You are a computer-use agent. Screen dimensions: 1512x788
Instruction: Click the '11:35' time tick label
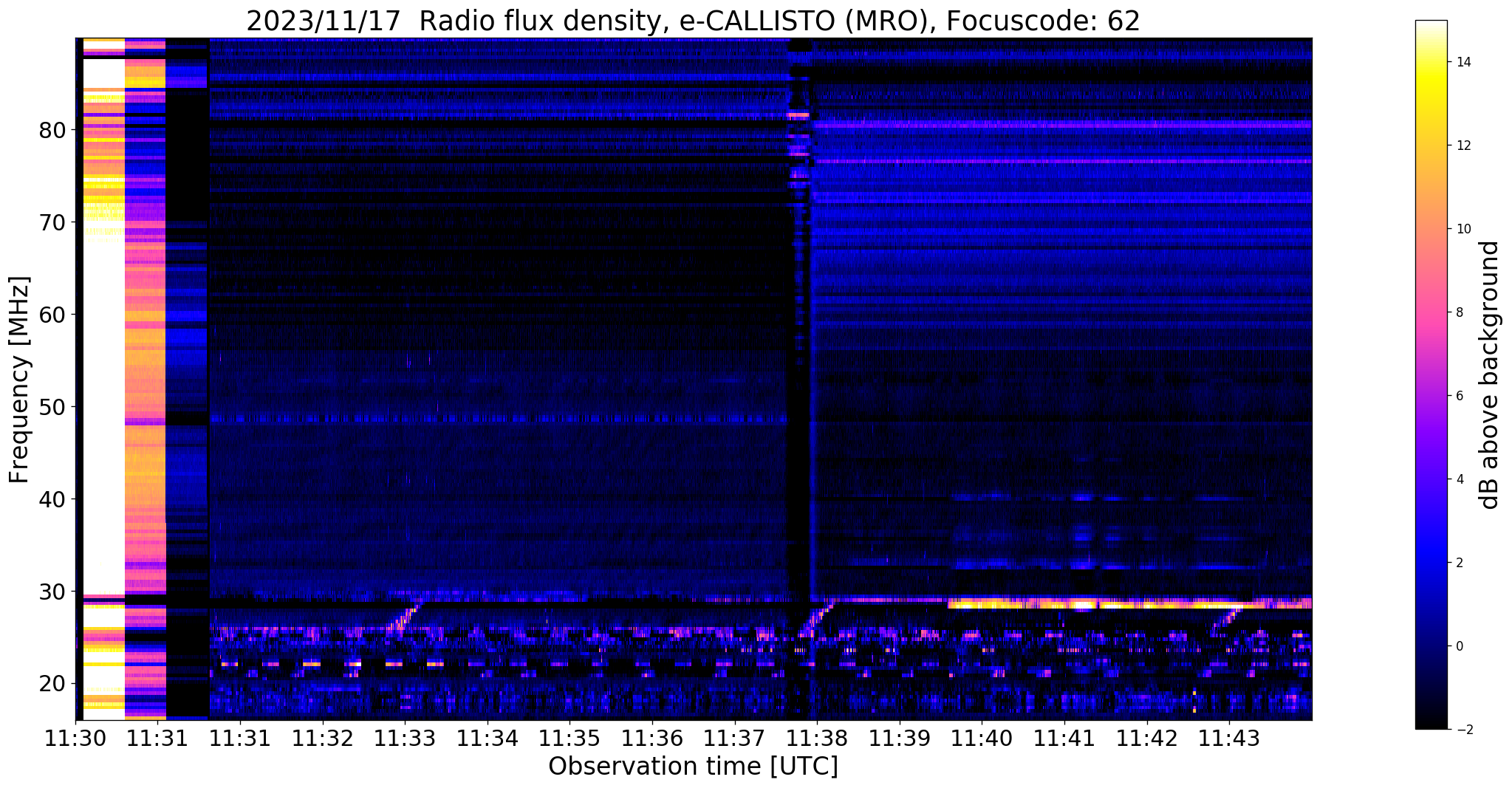pos(569,739)
